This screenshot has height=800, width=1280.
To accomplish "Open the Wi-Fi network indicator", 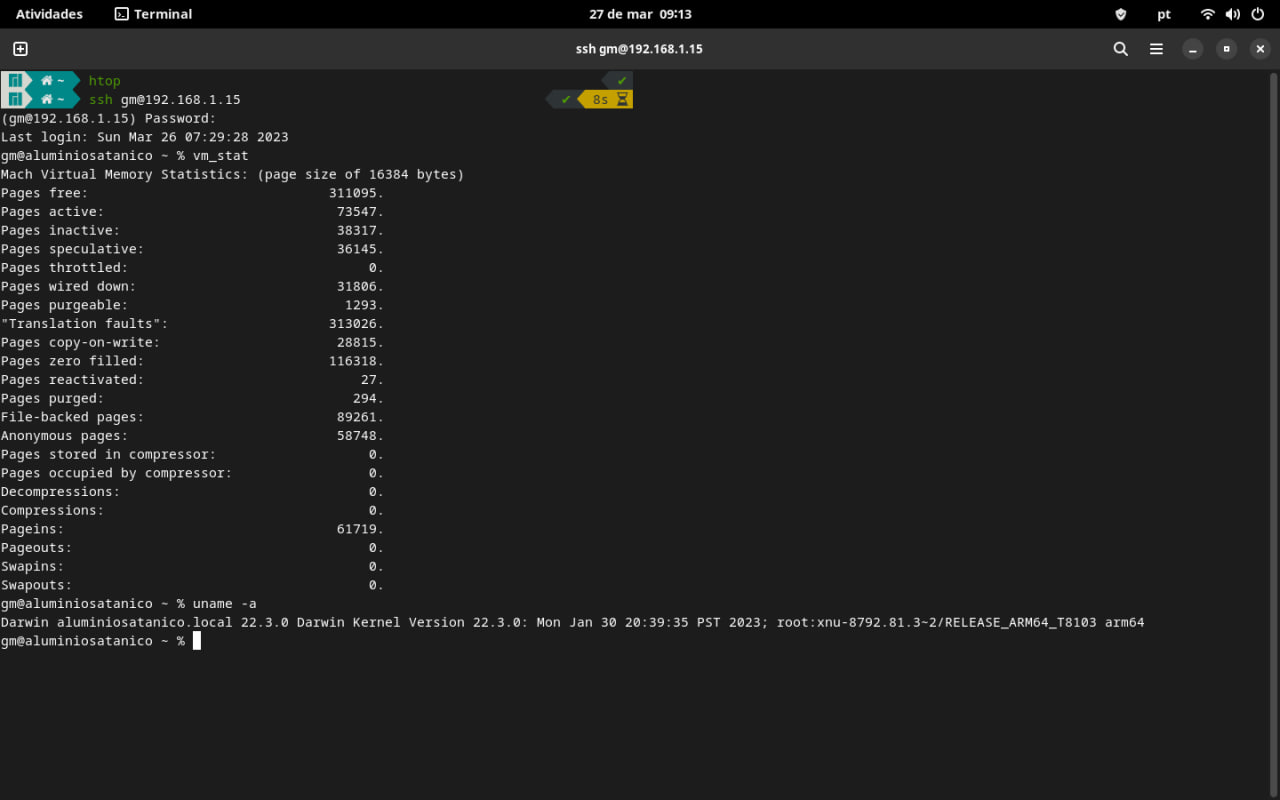I will 1208,14.
